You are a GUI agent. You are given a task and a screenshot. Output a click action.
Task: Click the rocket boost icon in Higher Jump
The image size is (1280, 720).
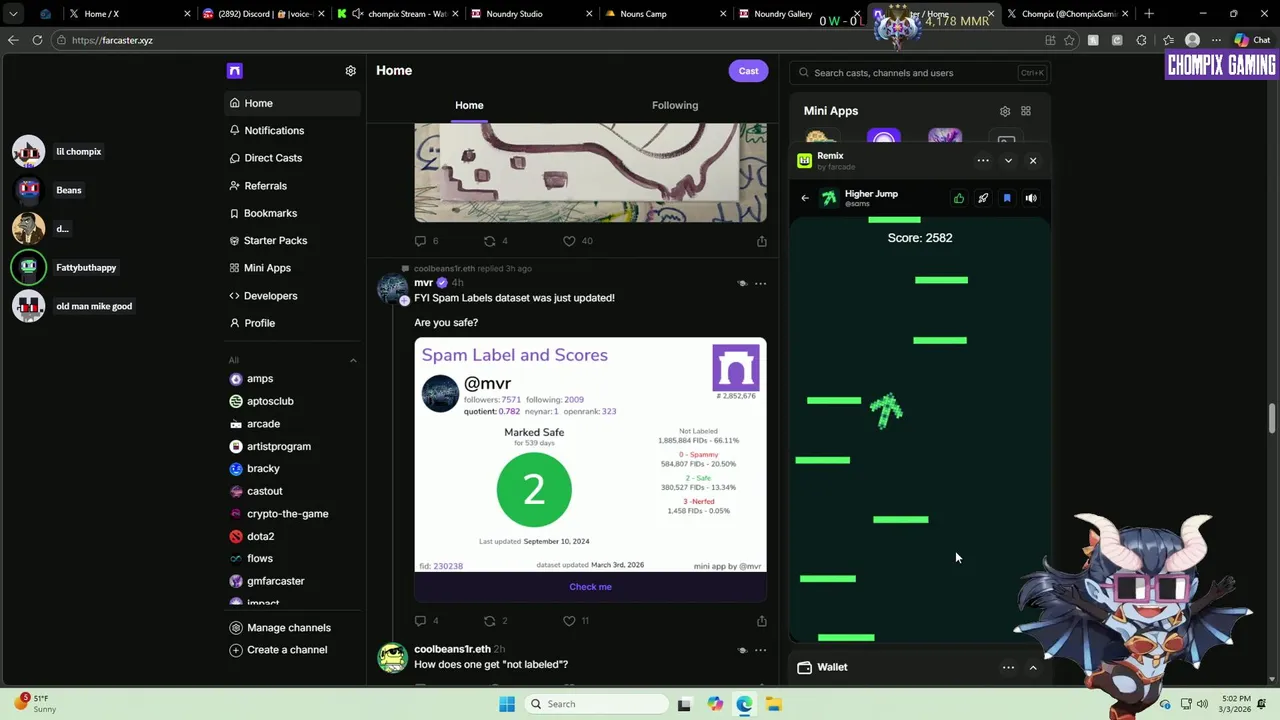coord(983,198)
